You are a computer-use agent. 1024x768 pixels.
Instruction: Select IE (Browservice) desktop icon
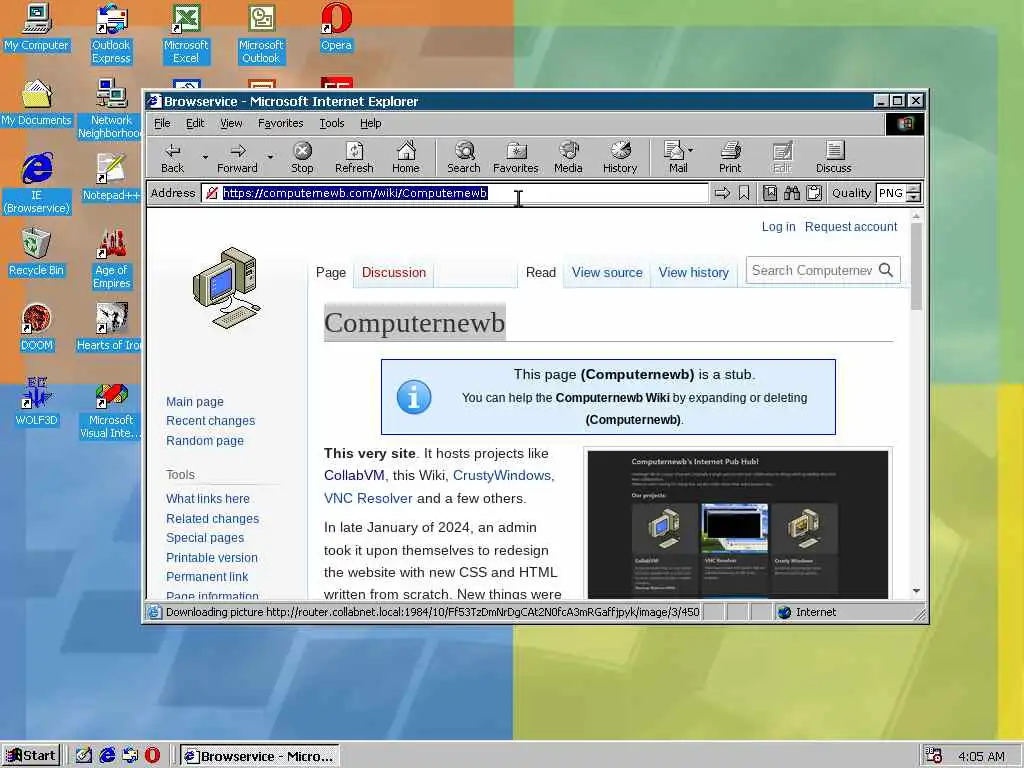click(x=36, y=184)
